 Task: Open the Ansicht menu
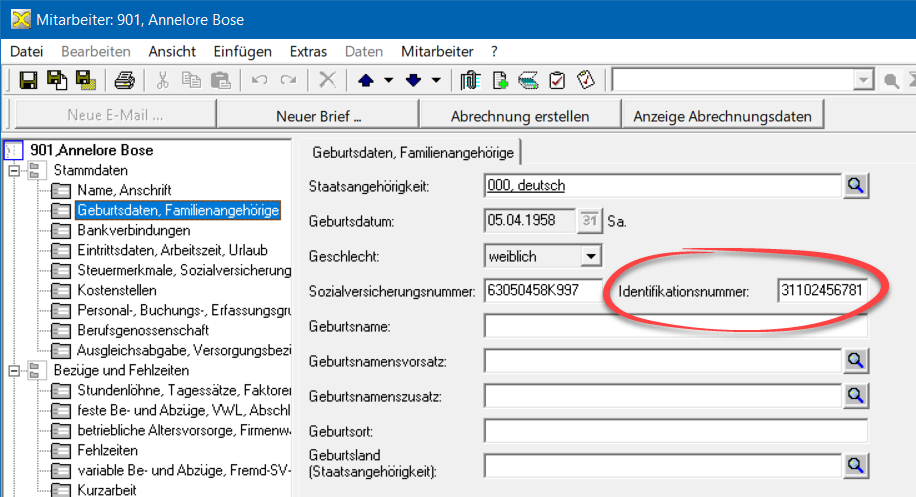click(172, 51)
